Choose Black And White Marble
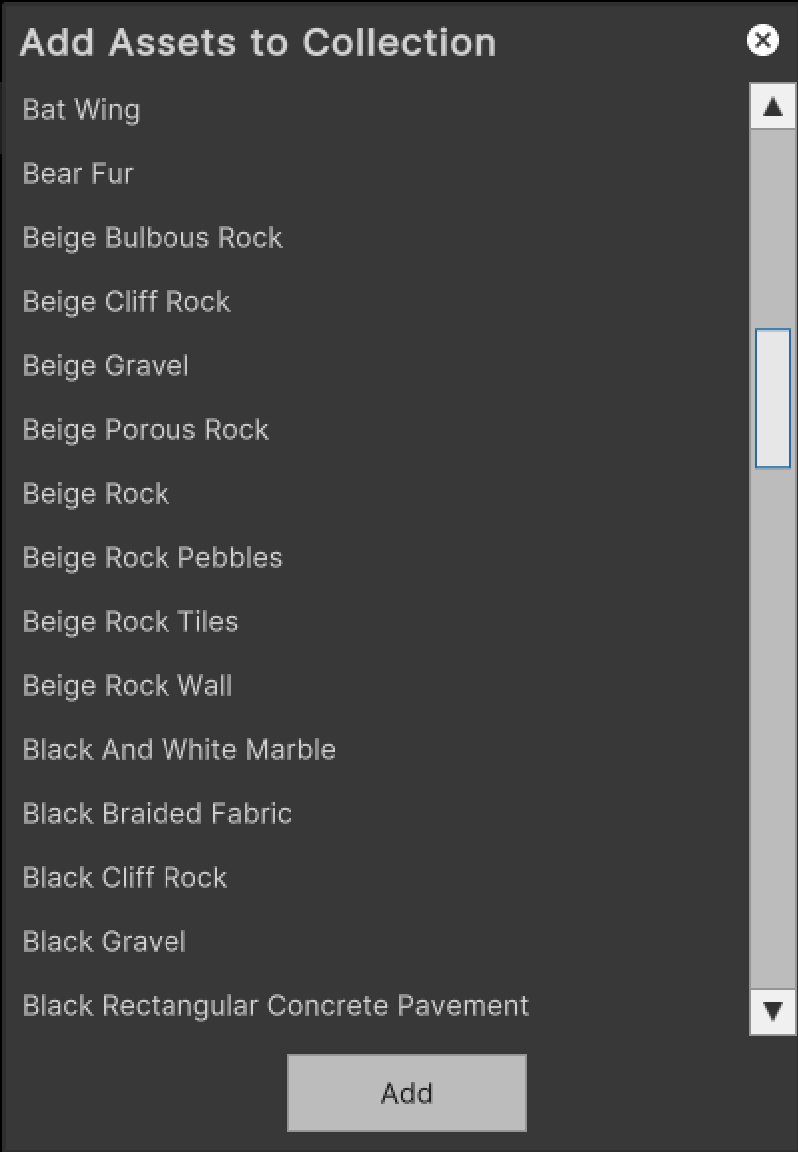798x1152 pixels. [x=178, y=750]
